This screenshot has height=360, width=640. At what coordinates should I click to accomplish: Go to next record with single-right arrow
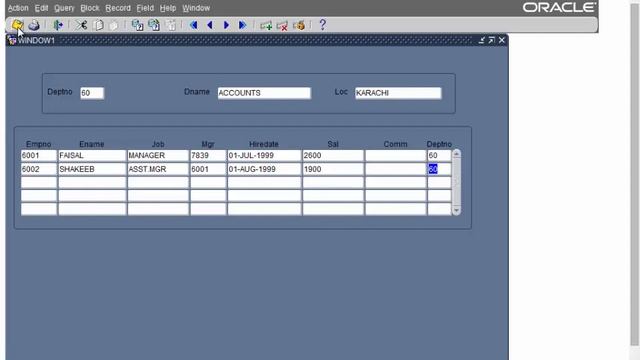[x=226, y=25]
